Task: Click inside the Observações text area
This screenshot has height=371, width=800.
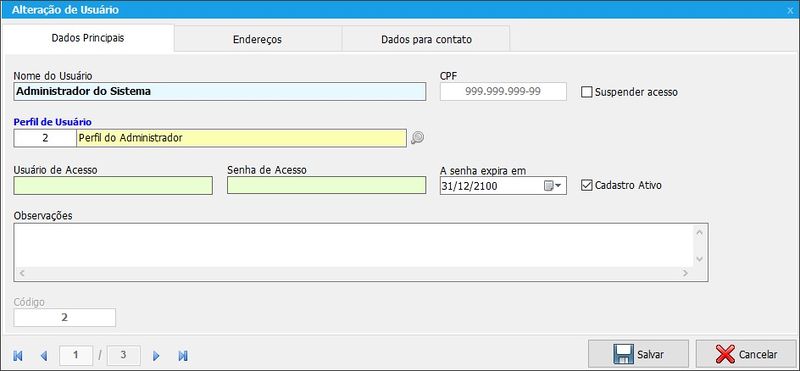Action: point(353,245)
